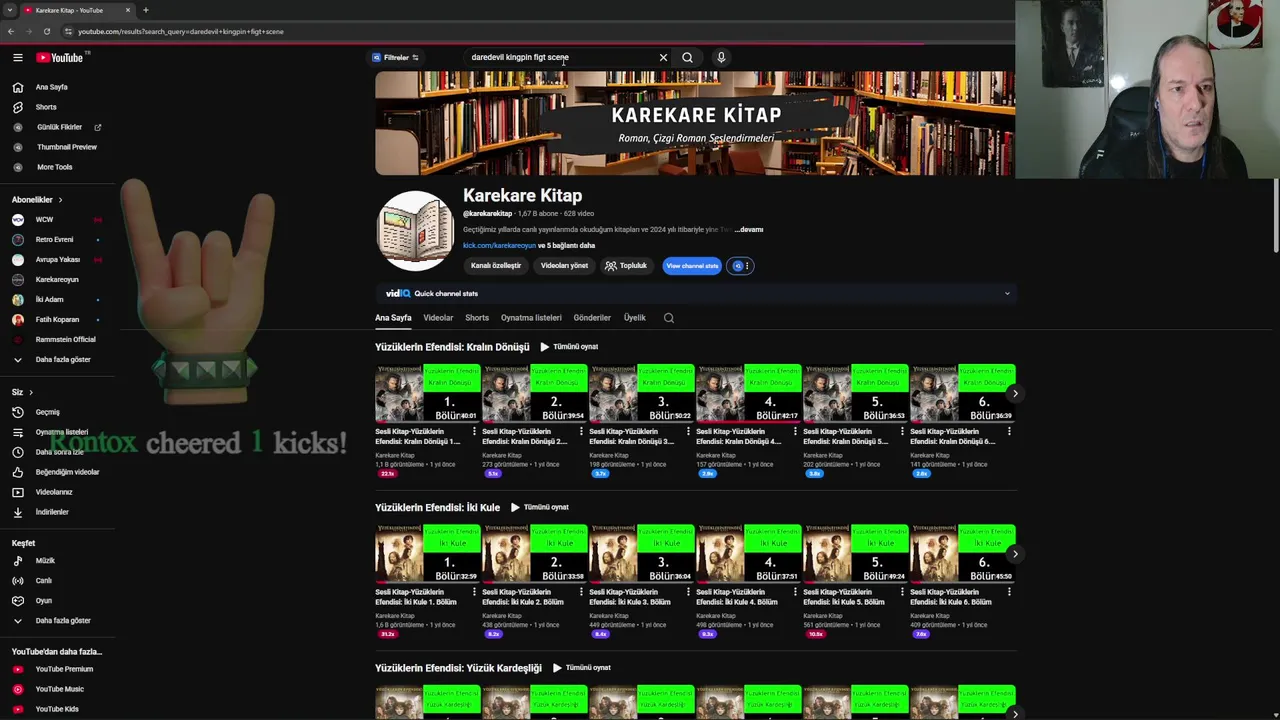
Task: Expand the vidIQ Quick channel stats panel
Action: click(x=1007, y=294)
